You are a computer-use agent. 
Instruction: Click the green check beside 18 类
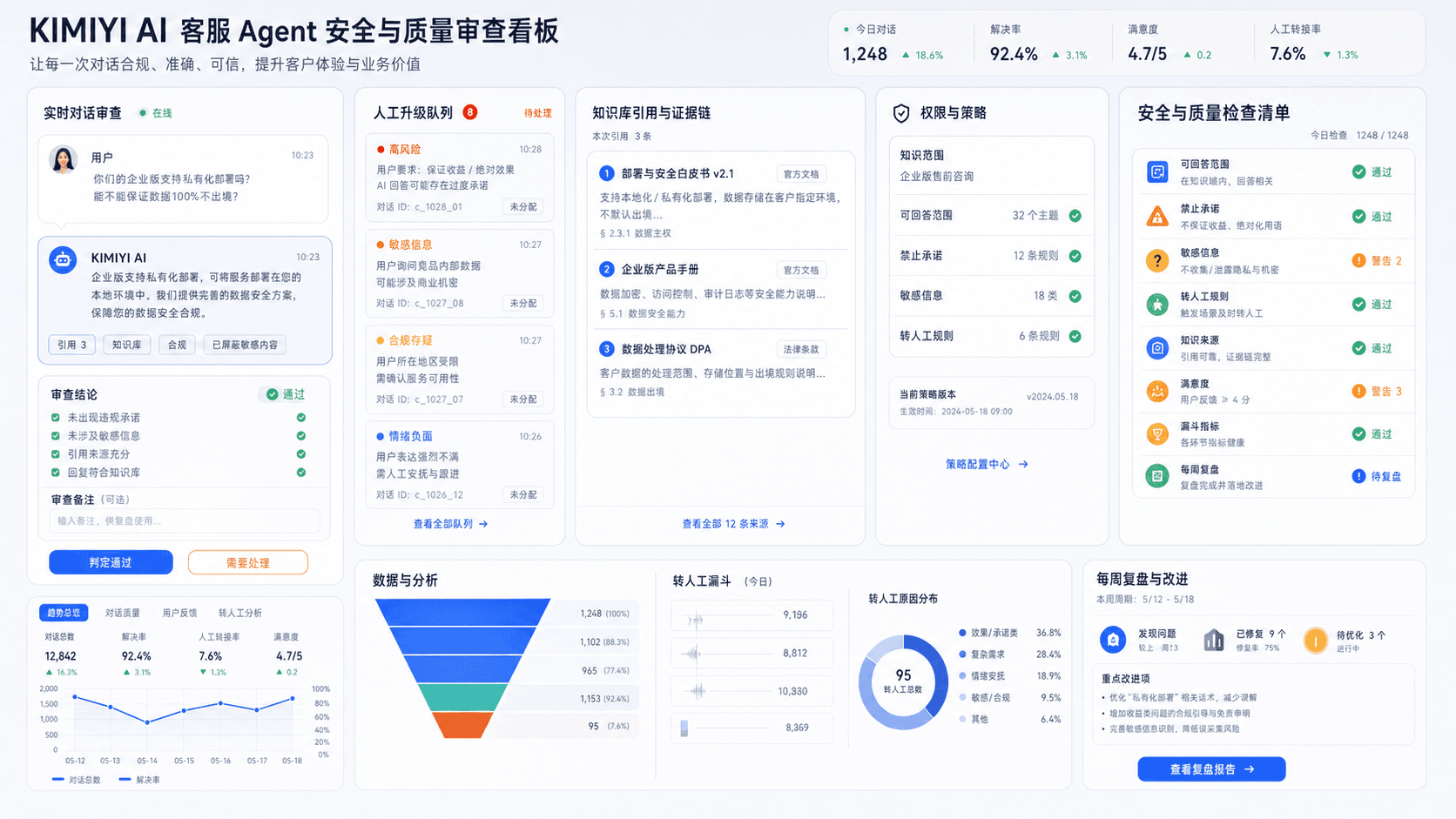1075,296
